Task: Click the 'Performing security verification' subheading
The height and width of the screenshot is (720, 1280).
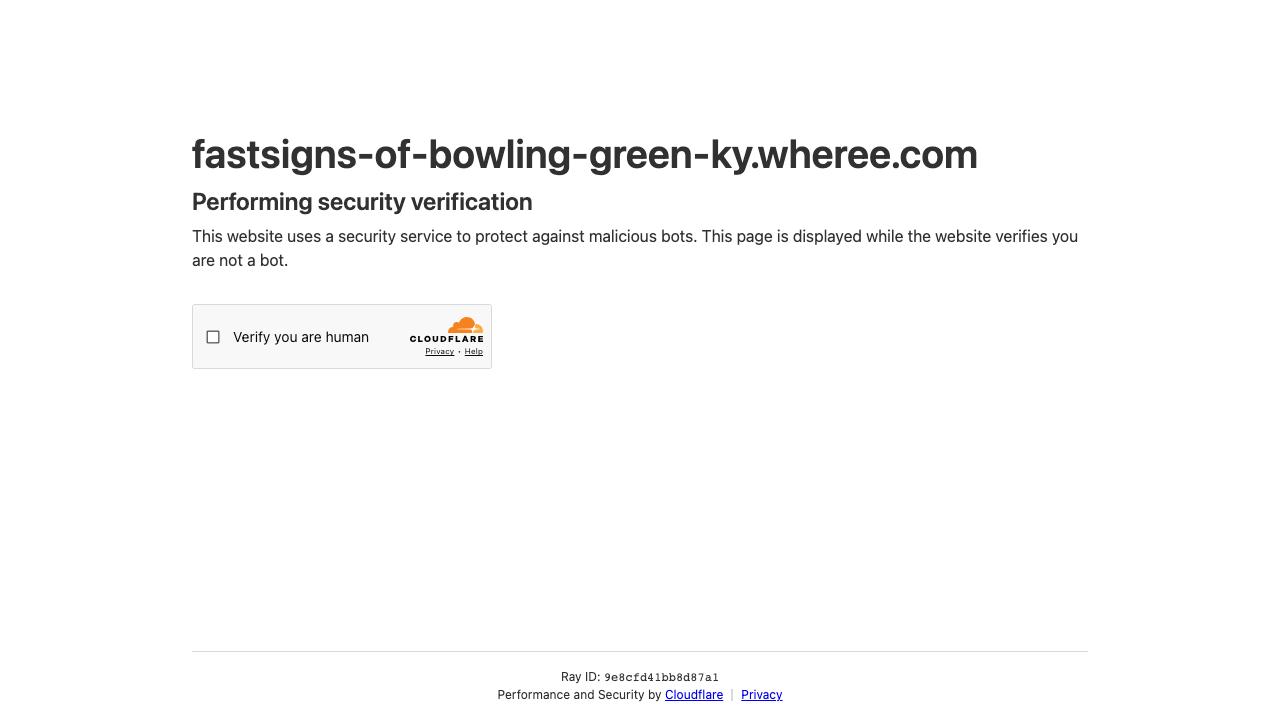Action: point(362,202)
